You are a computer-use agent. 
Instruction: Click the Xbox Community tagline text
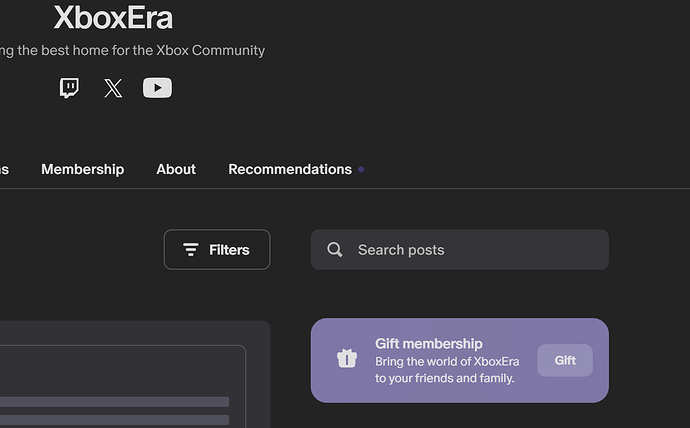click(x=132, y=51)
